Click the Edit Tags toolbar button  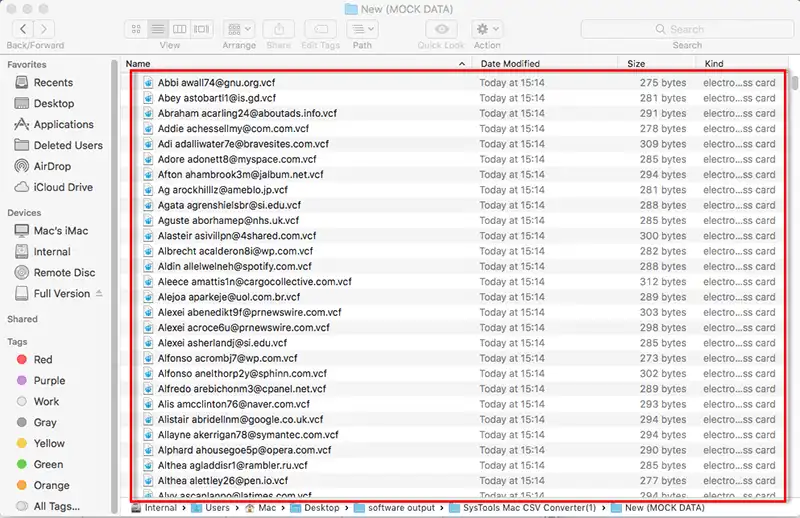(x=320, y=29)
